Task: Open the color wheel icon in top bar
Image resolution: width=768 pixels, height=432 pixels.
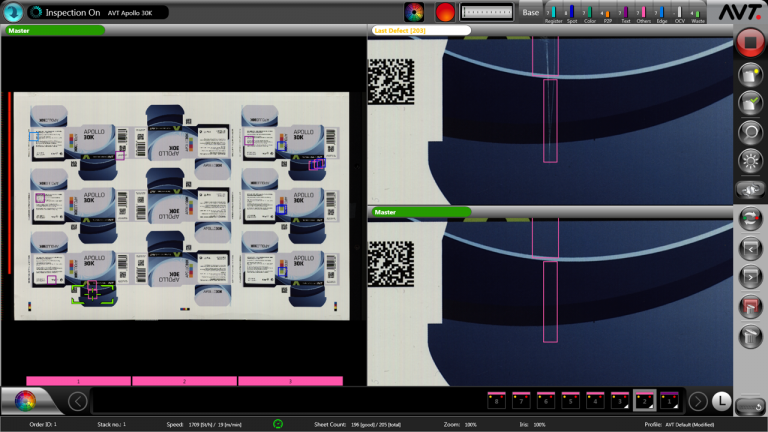Action: click(x=414, y=12)
